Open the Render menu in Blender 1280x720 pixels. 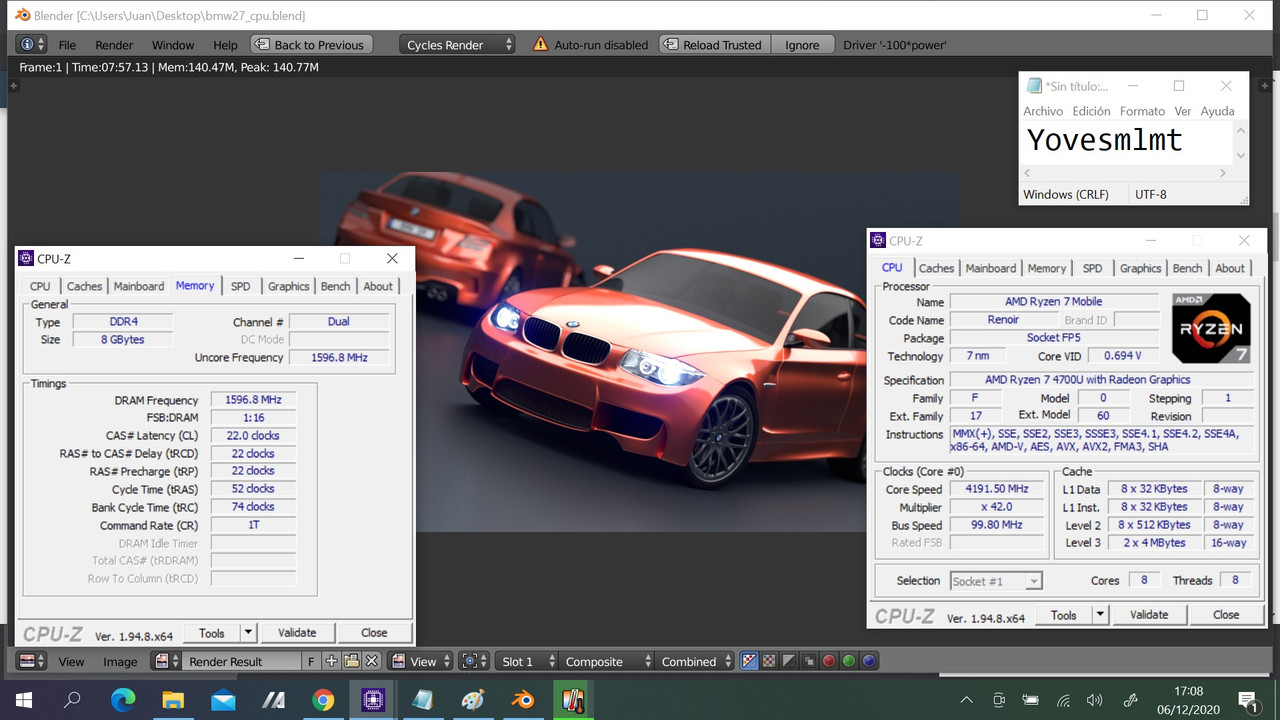114,45
